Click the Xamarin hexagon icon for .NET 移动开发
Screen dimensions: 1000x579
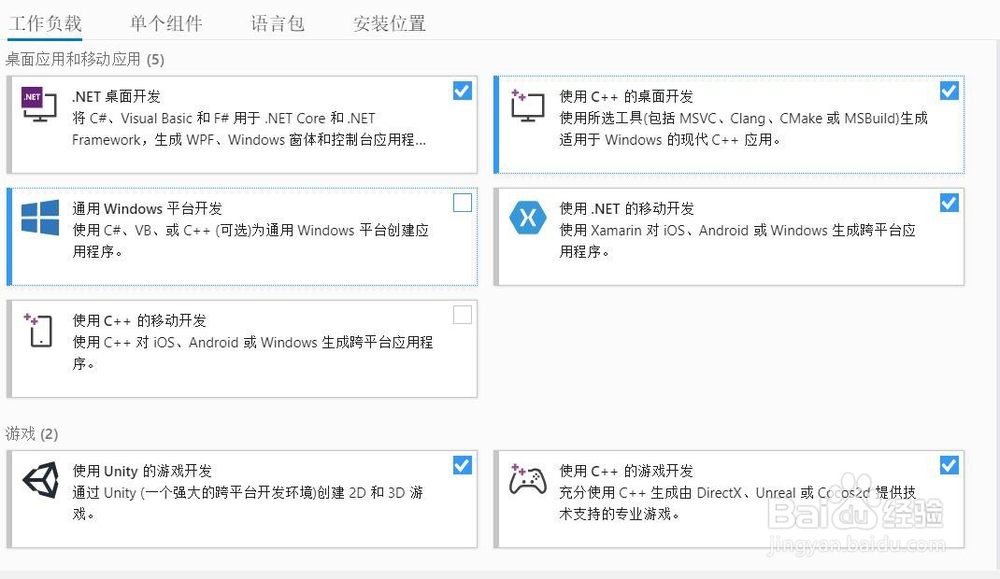(x=527, y=217)
